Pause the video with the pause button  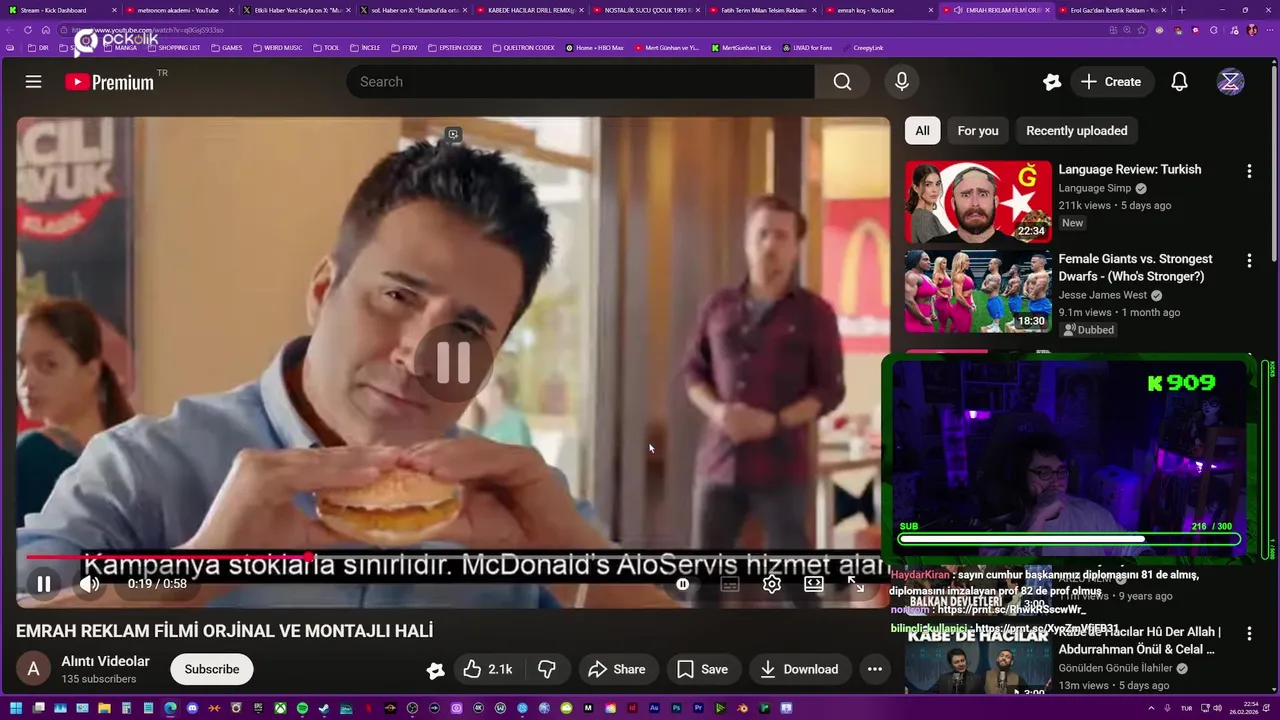44,584
